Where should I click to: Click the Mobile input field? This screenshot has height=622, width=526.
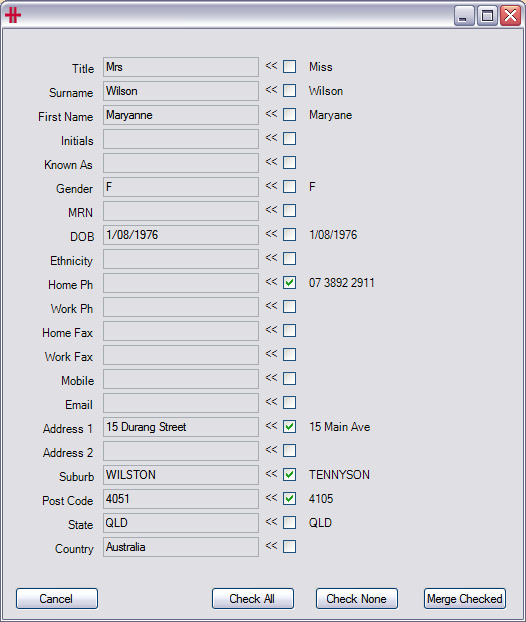[181, 379]
